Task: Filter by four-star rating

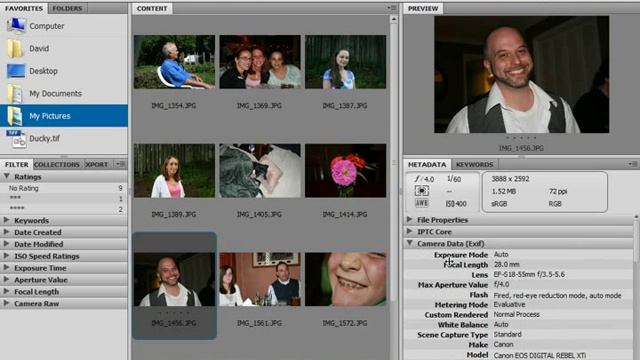Action: (x=64, y=209)
